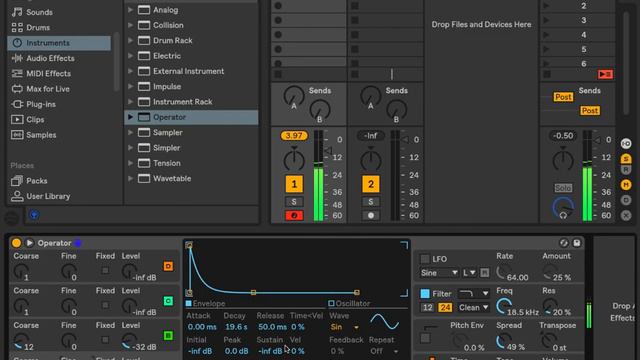Expand the Analog instrument folder
This screenshot has height=360, width=640.
[x=130, y=9]
